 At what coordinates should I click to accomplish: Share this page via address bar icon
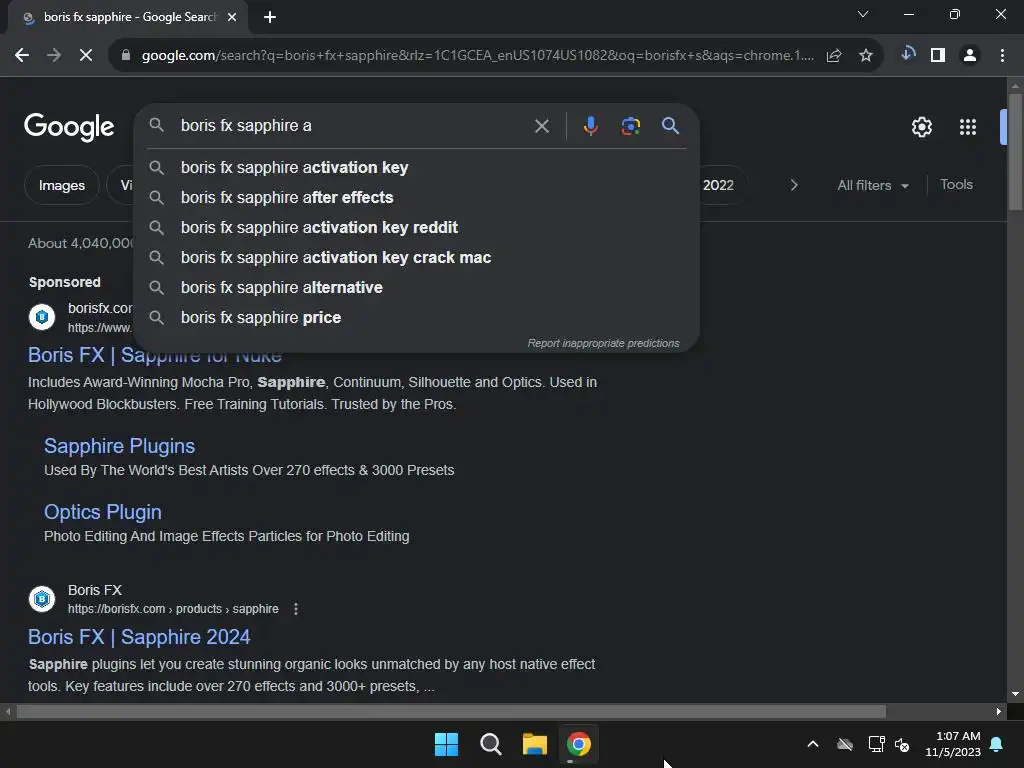point(834,56)
